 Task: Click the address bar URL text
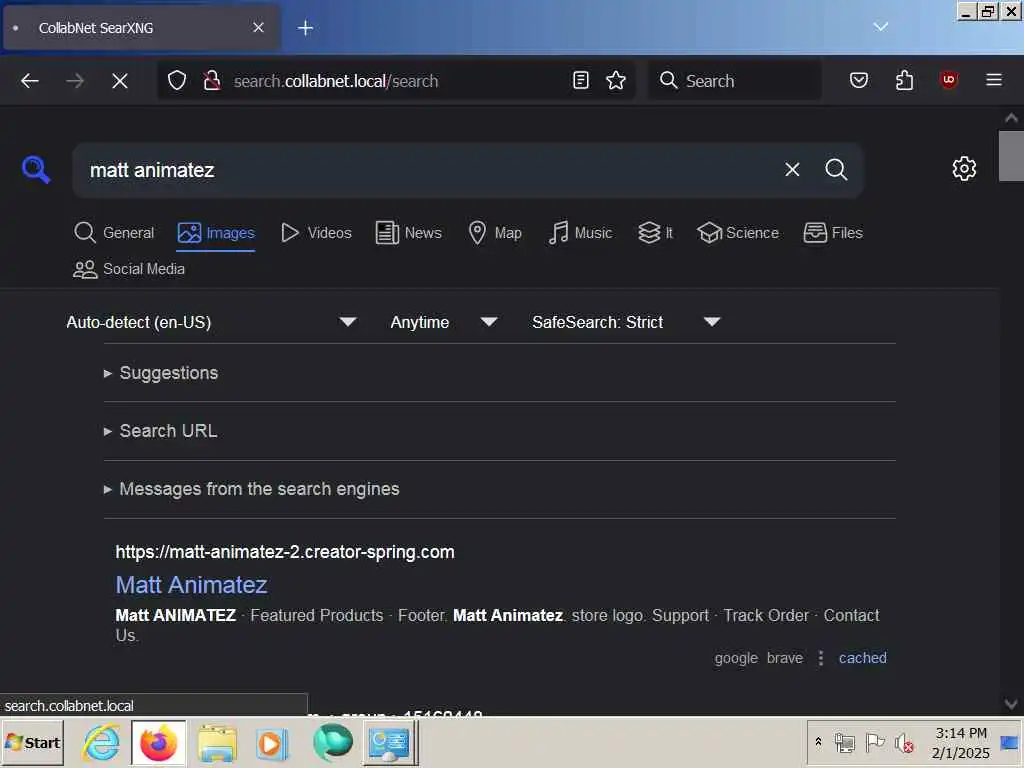click(x=336, y=81)
